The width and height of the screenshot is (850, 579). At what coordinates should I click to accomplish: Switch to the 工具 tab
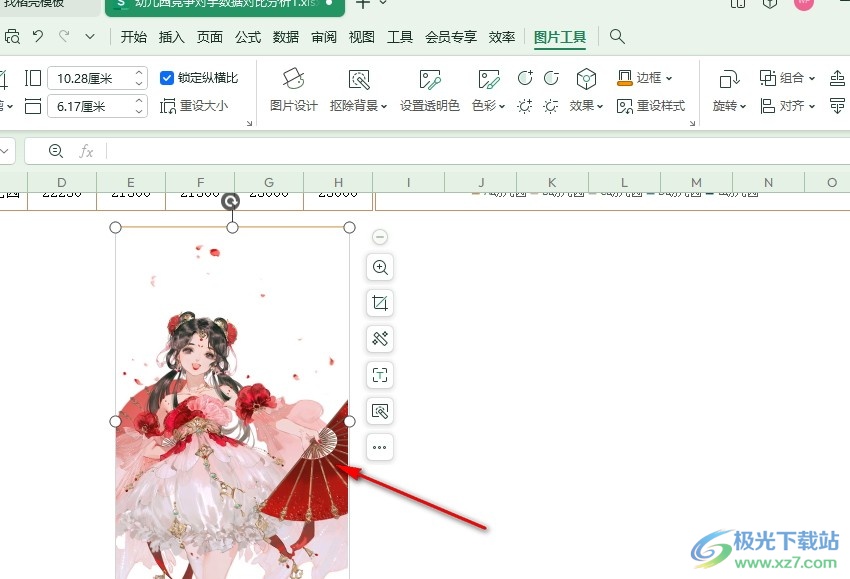pyautogui.click(x=400, y=37)
